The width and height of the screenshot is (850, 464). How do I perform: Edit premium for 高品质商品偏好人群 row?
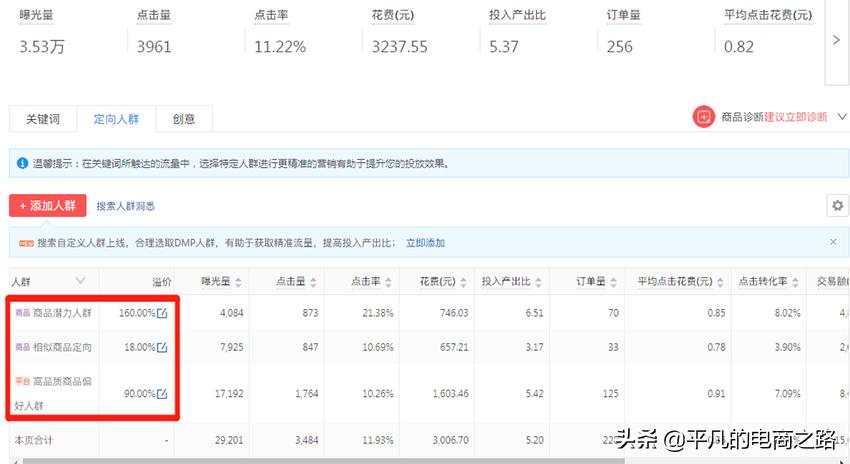[x=162, y=394]
